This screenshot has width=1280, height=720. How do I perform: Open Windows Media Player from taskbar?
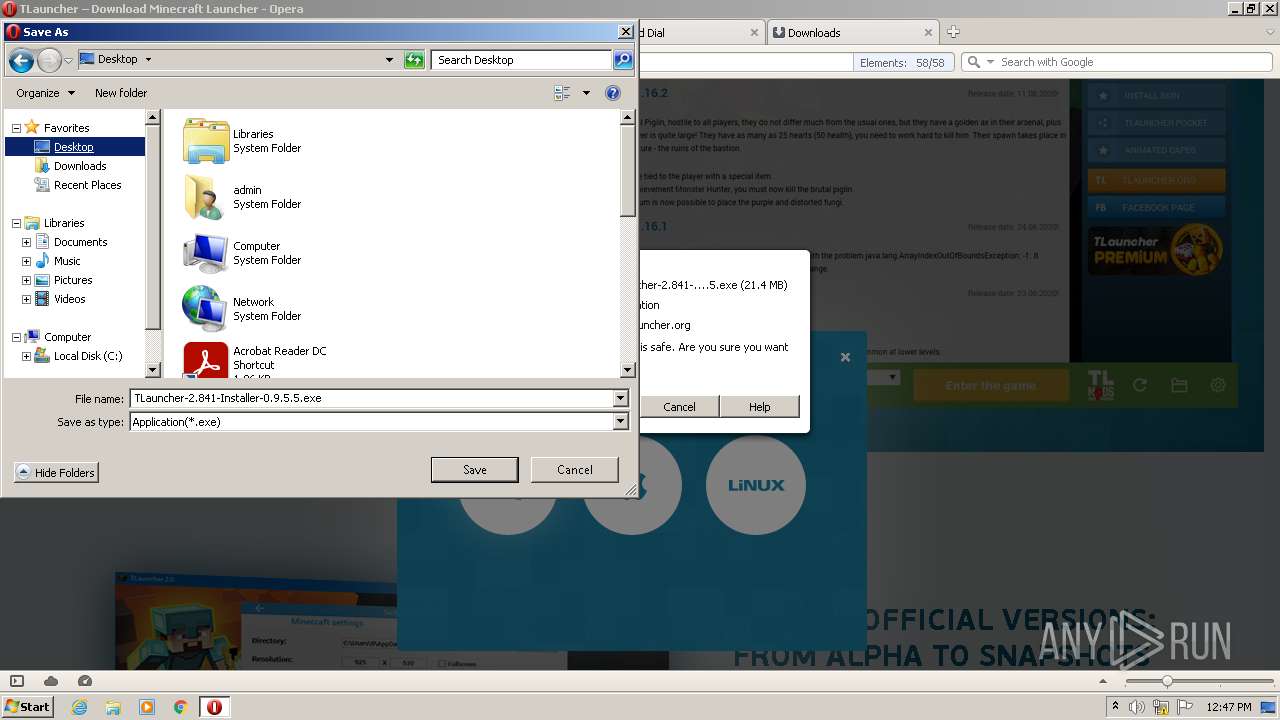point(147,707)
